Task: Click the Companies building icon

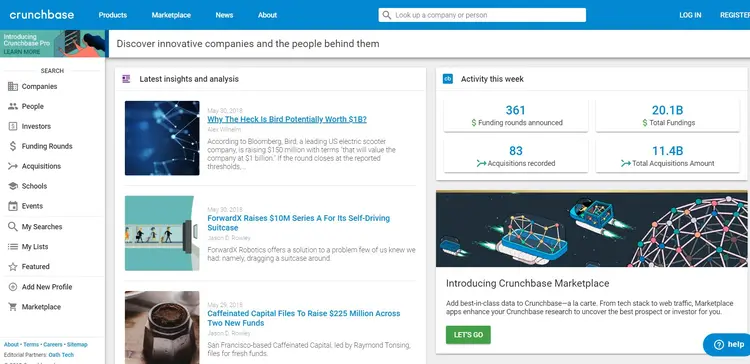Action: coord(13,87)
